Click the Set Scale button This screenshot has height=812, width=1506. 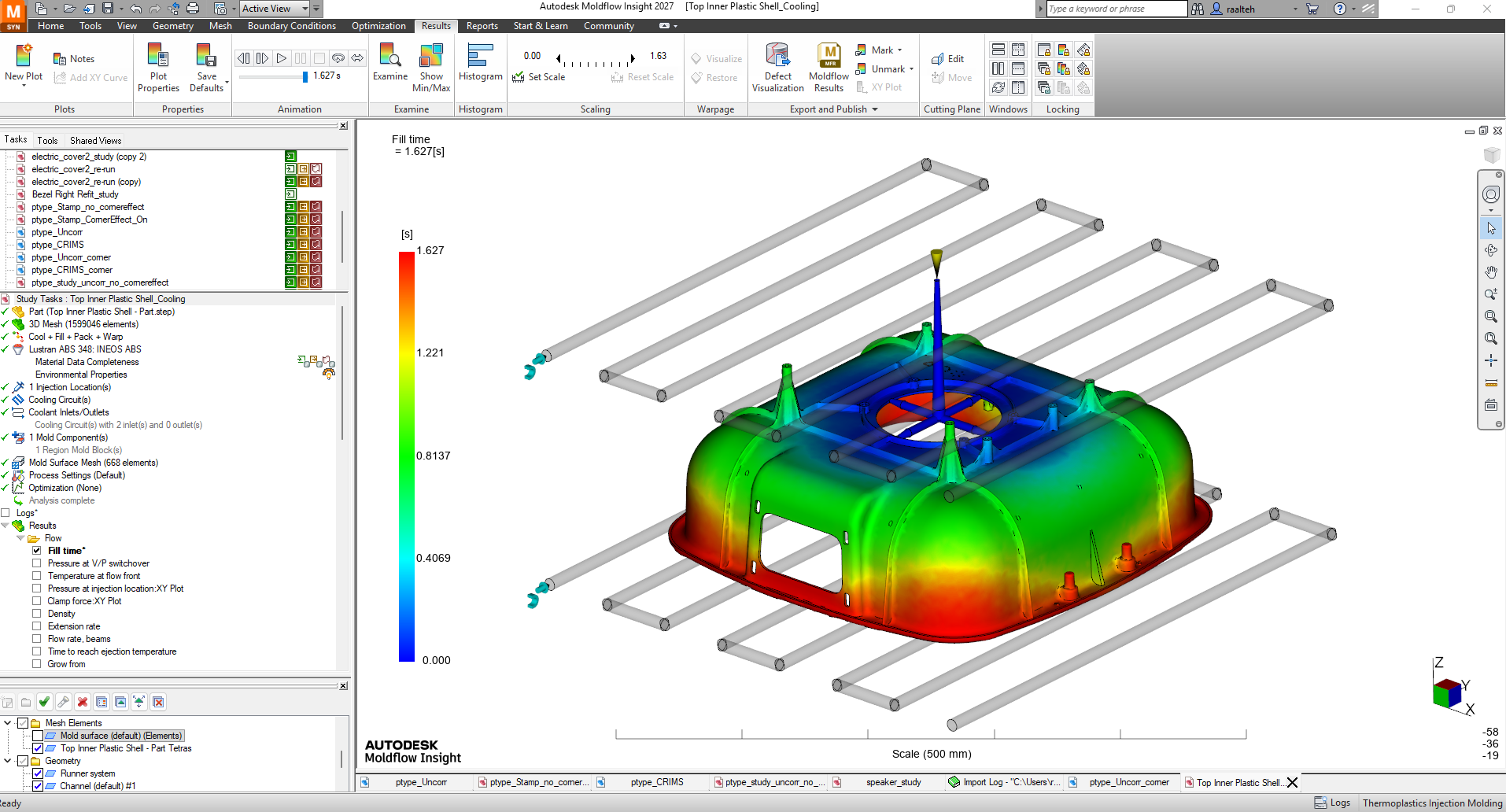click(539, 77)
